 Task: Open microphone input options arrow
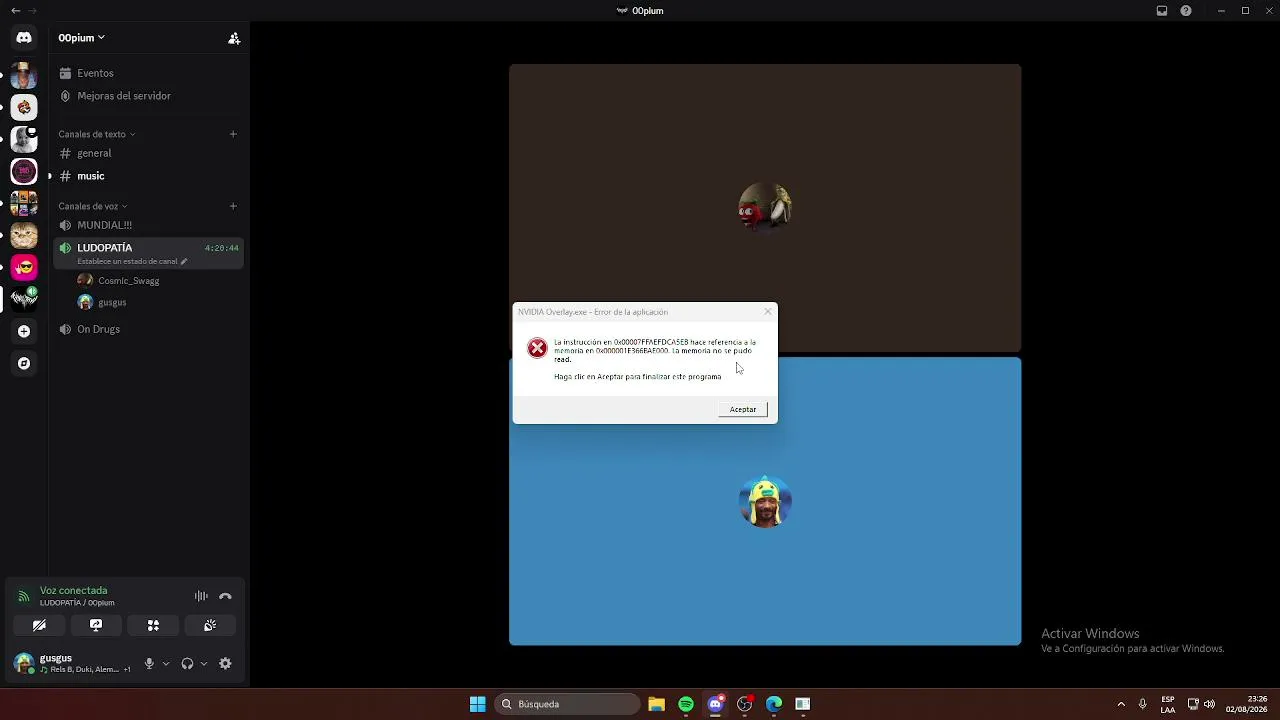coord(166,663)
